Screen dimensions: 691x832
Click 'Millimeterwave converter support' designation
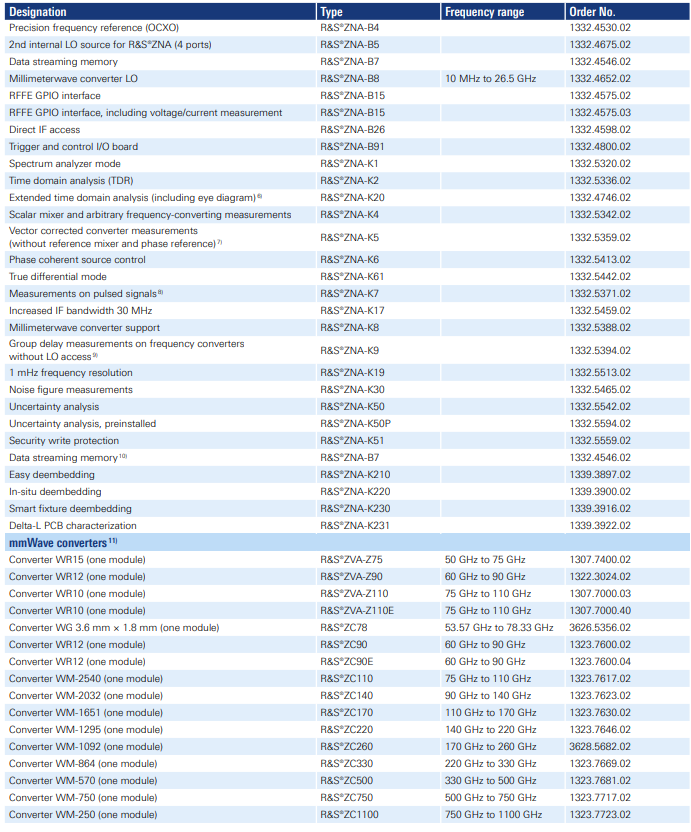[x=84, y=327]
